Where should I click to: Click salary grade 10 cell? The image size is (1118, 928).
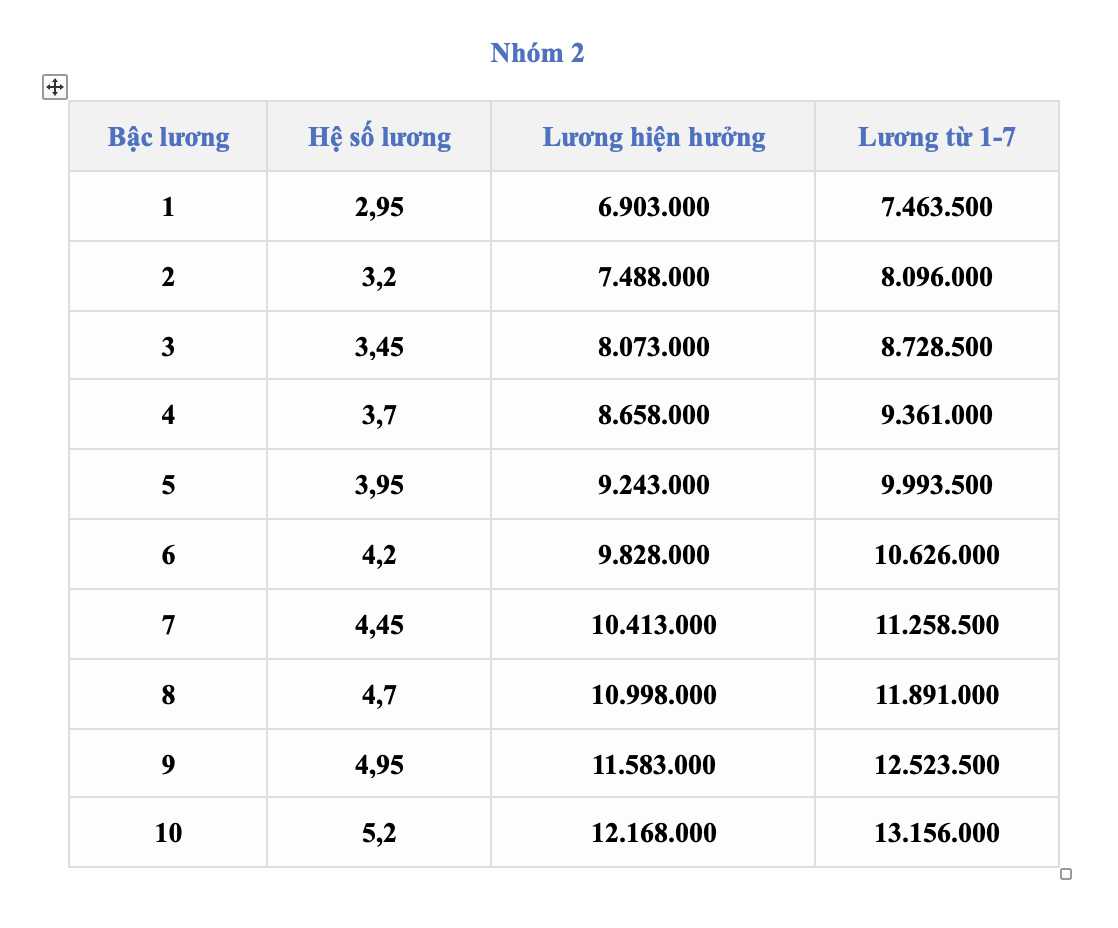pyautogui.click(x=168, y=832)
